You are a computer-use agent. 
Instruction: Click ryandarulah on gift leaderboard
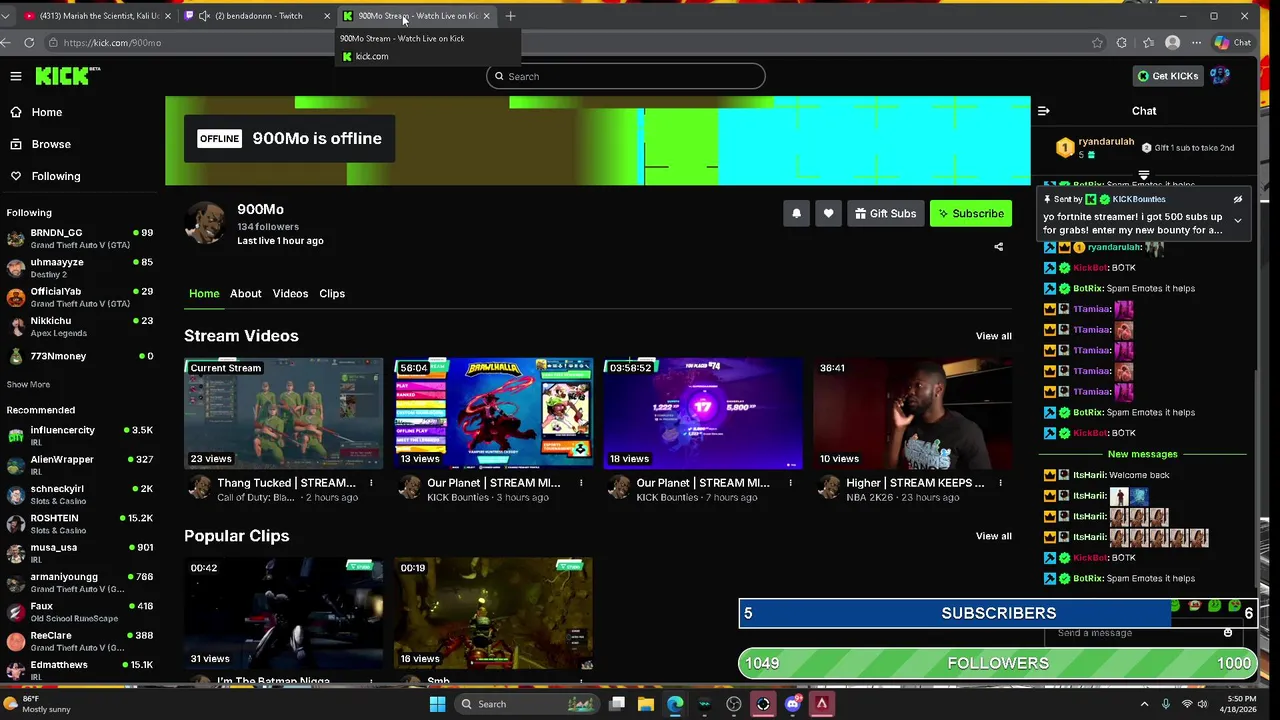tap(1106, 142)
